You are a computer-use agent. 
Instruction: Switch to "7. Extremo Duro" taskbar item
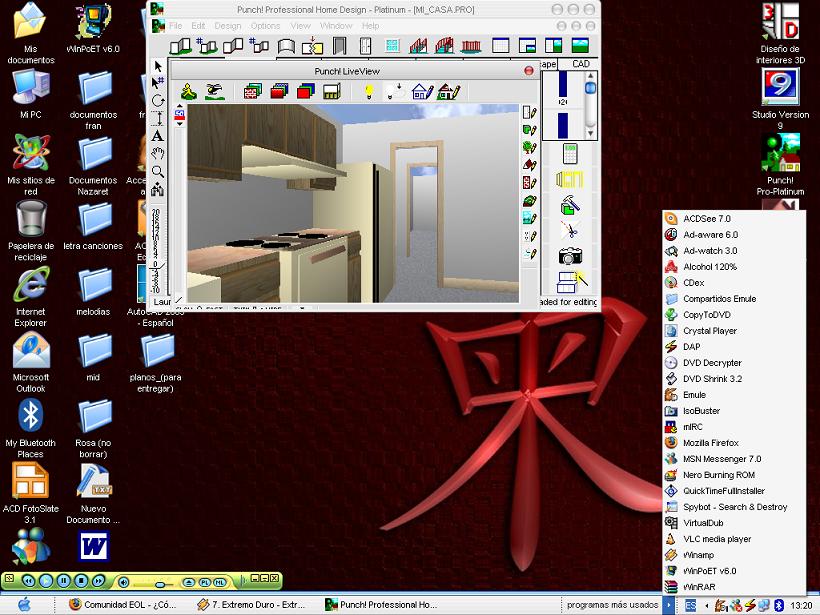pos(252,605)
